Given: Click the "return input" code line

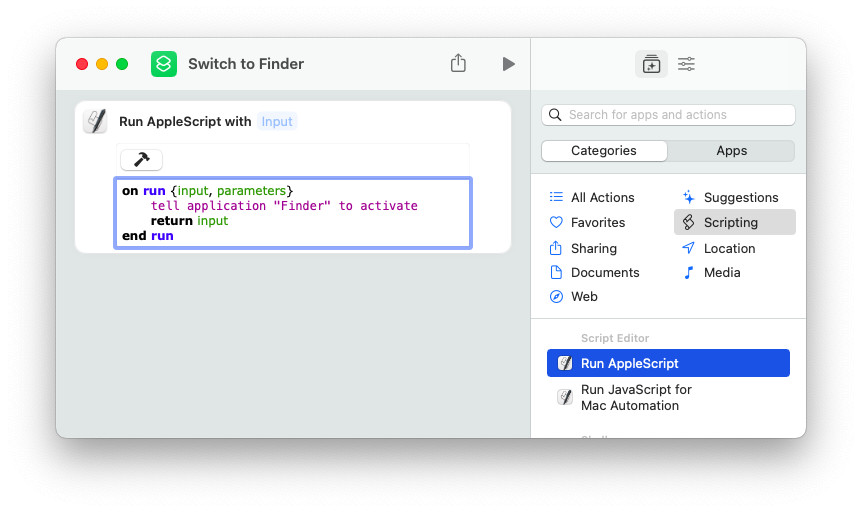Looking at the screenshot, I should [189, 221].
